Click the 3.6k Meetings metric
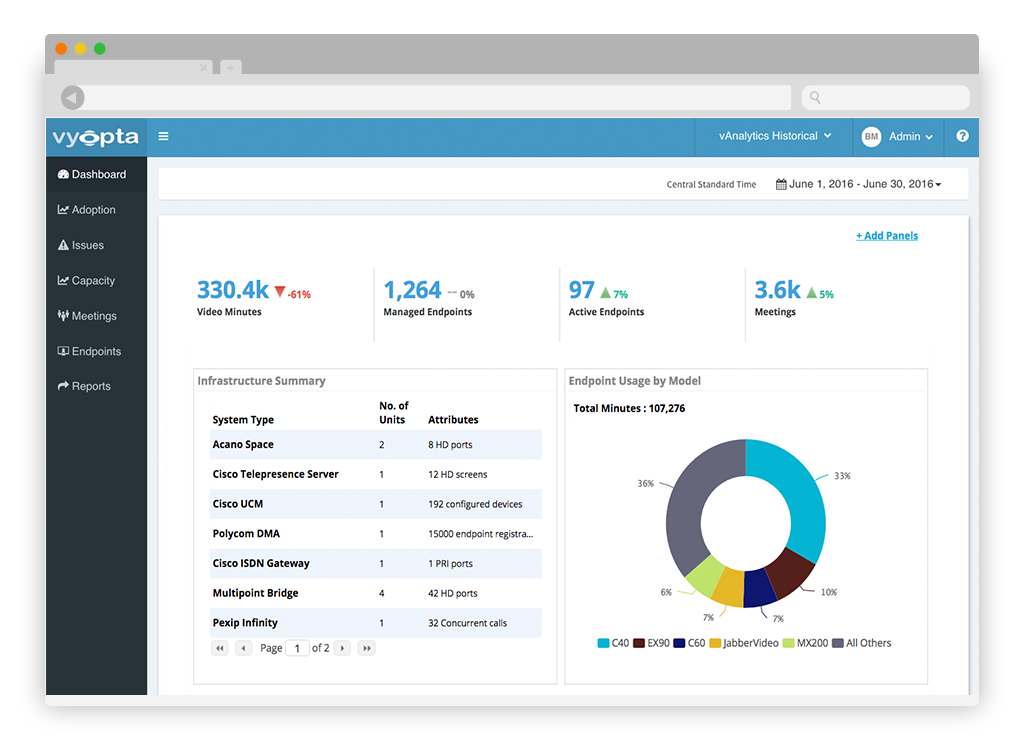Screen dimensions: 1024x740 pos(793,298)
